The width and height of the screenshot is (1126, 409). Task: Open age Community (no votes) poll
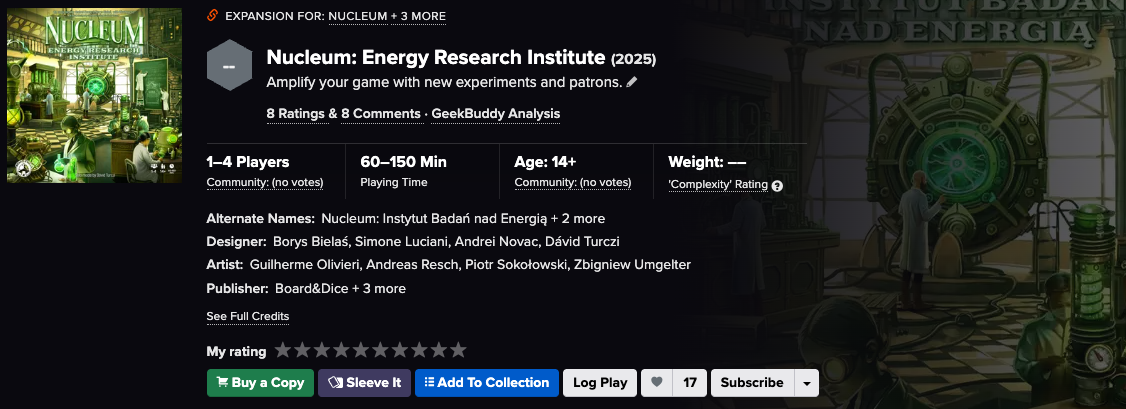tap(573, 182)
